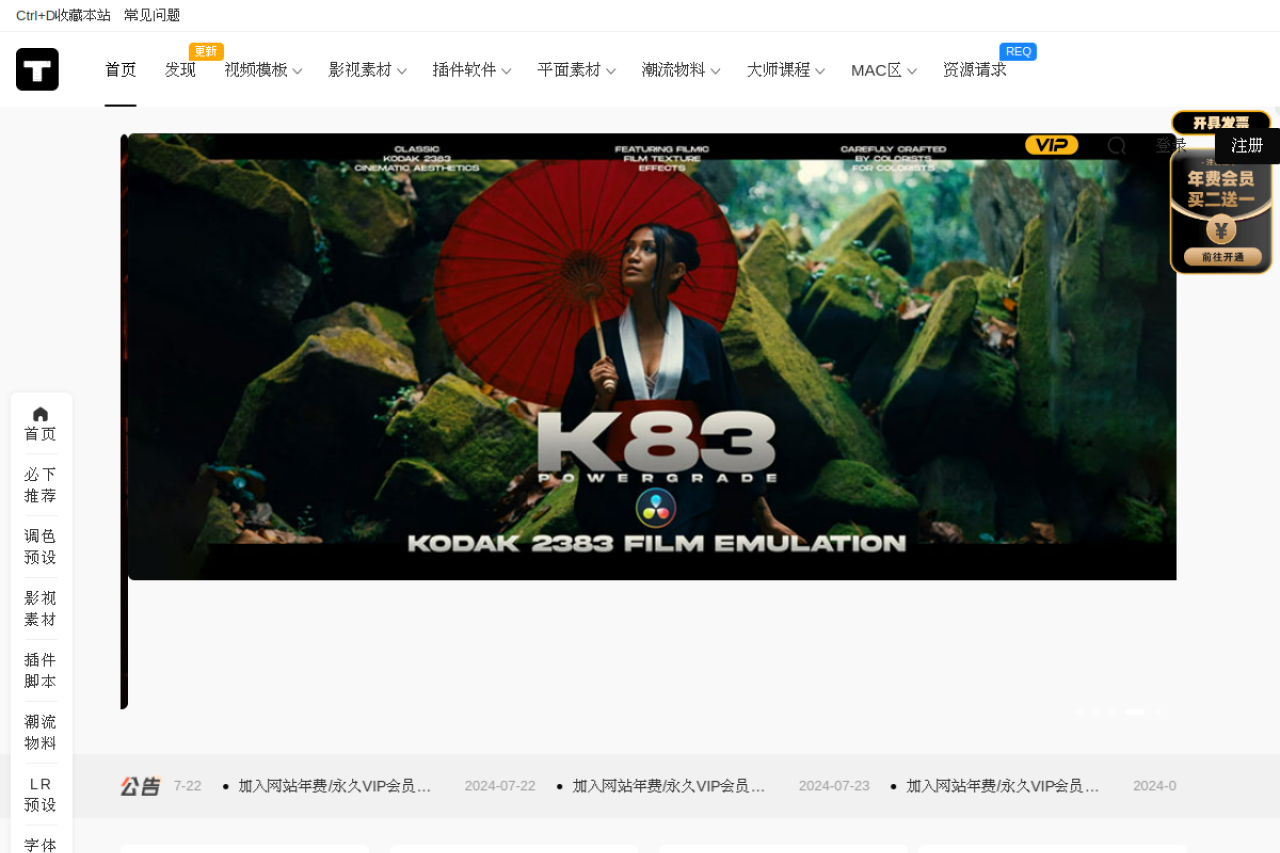Viewport: 1280px width, 853px height.
Task: Click the Ctrl+D收藏本站 link
Action: tap(63, 15)
